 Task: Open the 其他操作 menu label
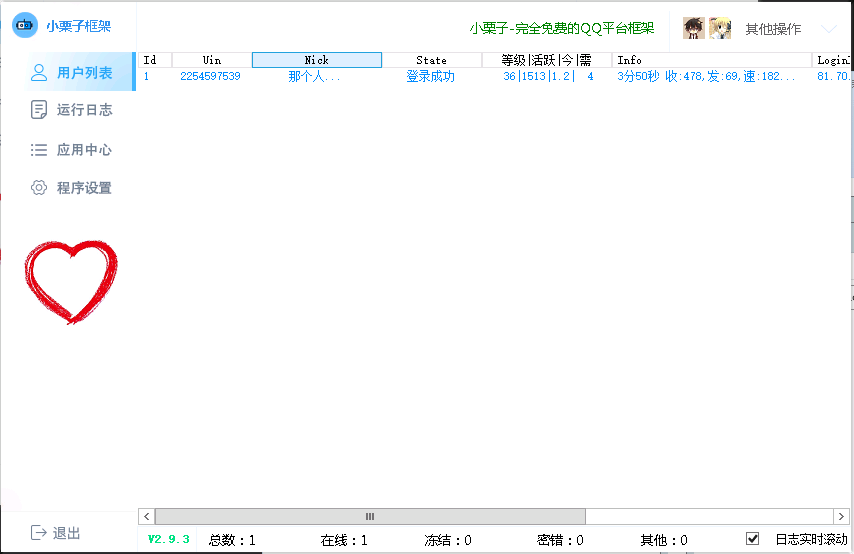[x=773, y=29]
